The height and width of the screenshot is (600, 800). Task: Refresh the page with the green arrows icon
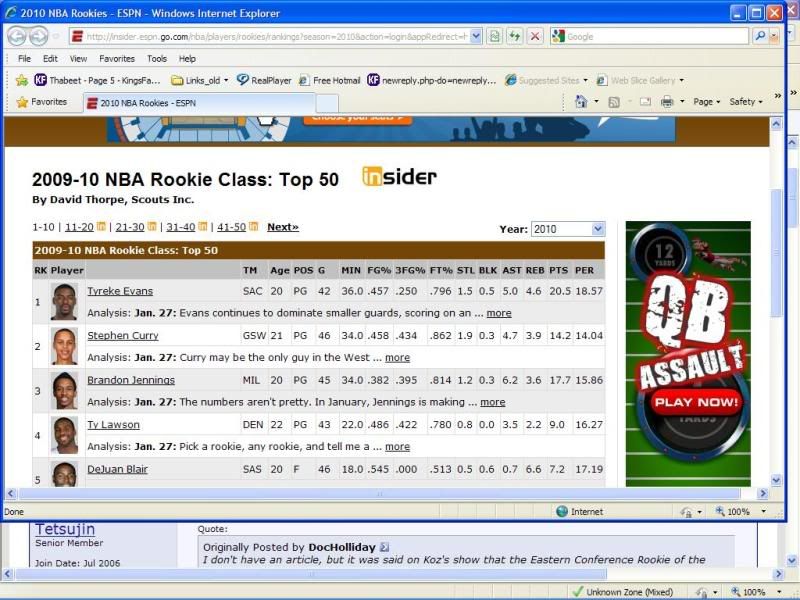pyautogui.click(x=514, y=36)
